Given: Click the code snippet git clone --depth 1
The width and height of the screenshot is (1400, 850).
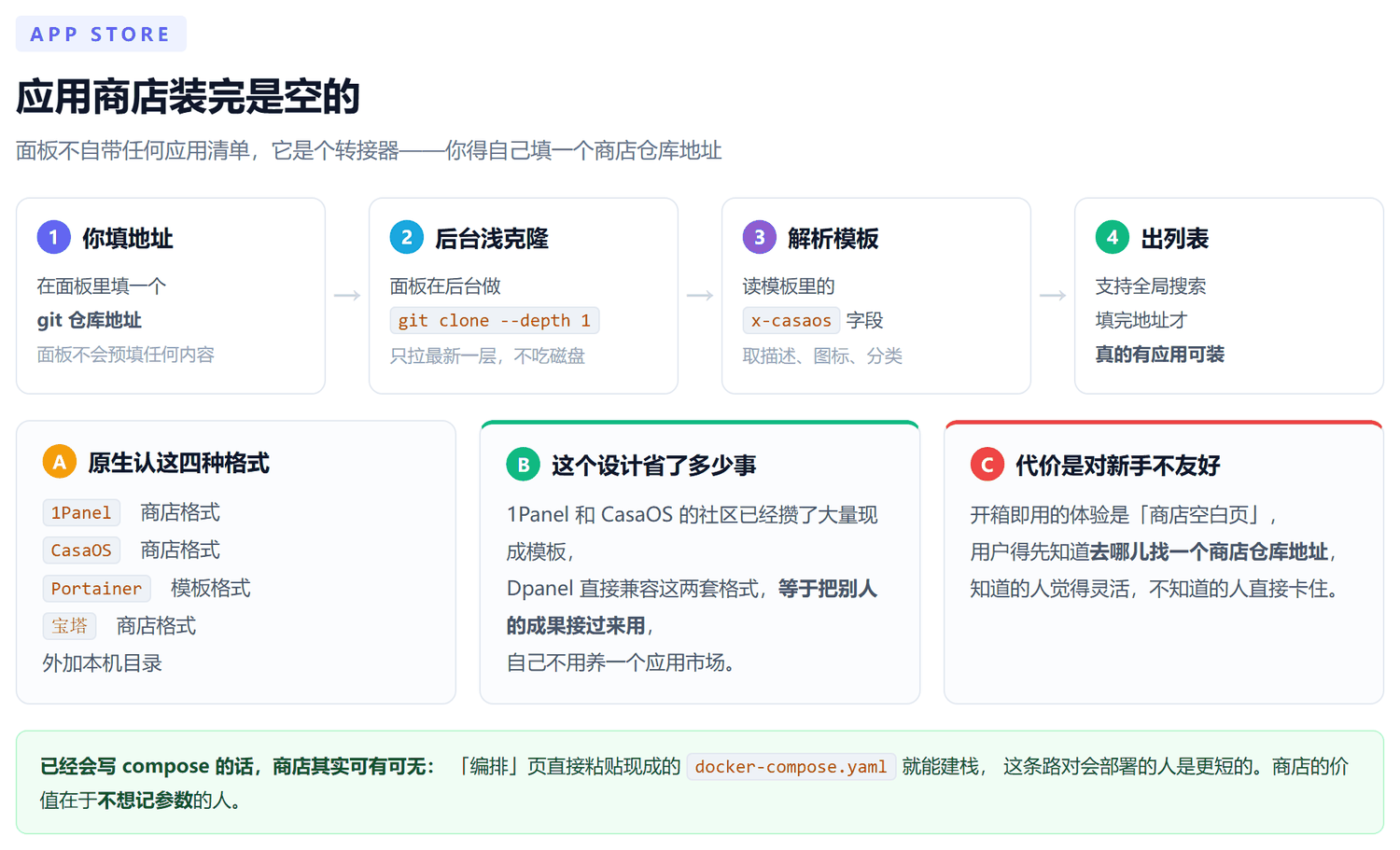Looking at the screenshot, I should (495, 320).
